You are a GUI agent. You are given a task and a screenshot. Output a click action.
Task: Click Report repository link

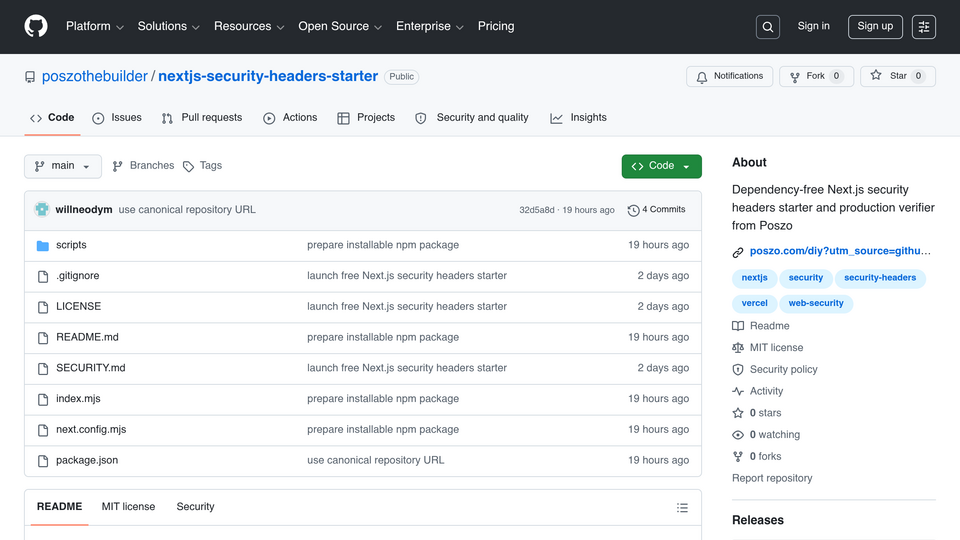772,479
